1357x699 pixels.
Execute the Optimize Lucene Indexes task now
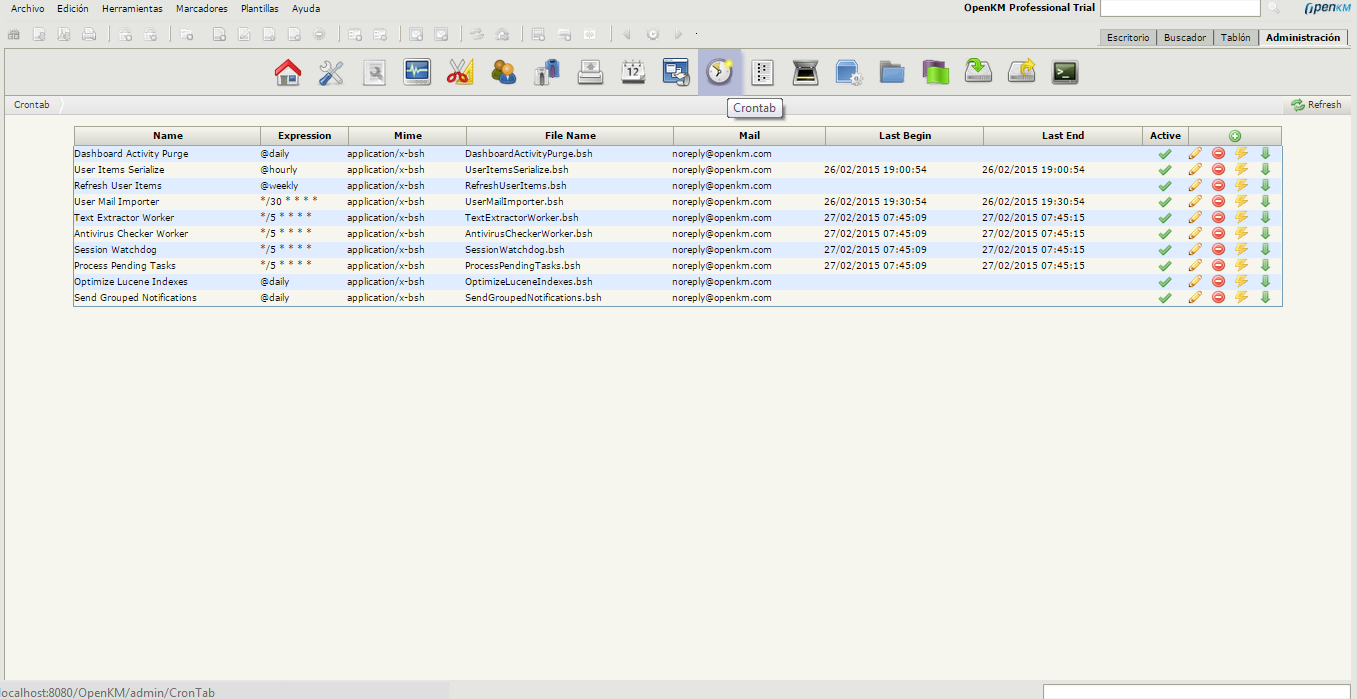click(x=1241, y=282)
